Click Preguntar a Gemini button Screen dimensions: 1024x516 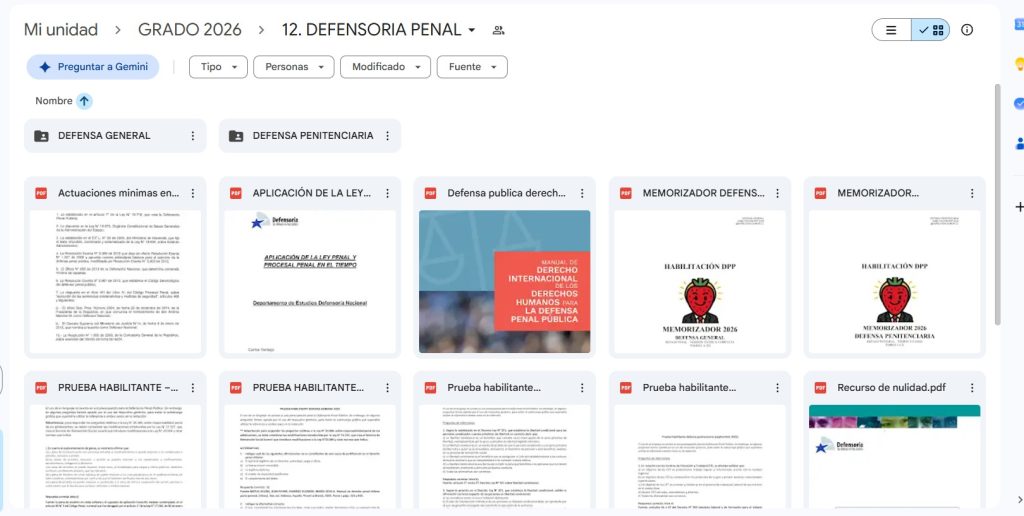click(x=93, y=67)
